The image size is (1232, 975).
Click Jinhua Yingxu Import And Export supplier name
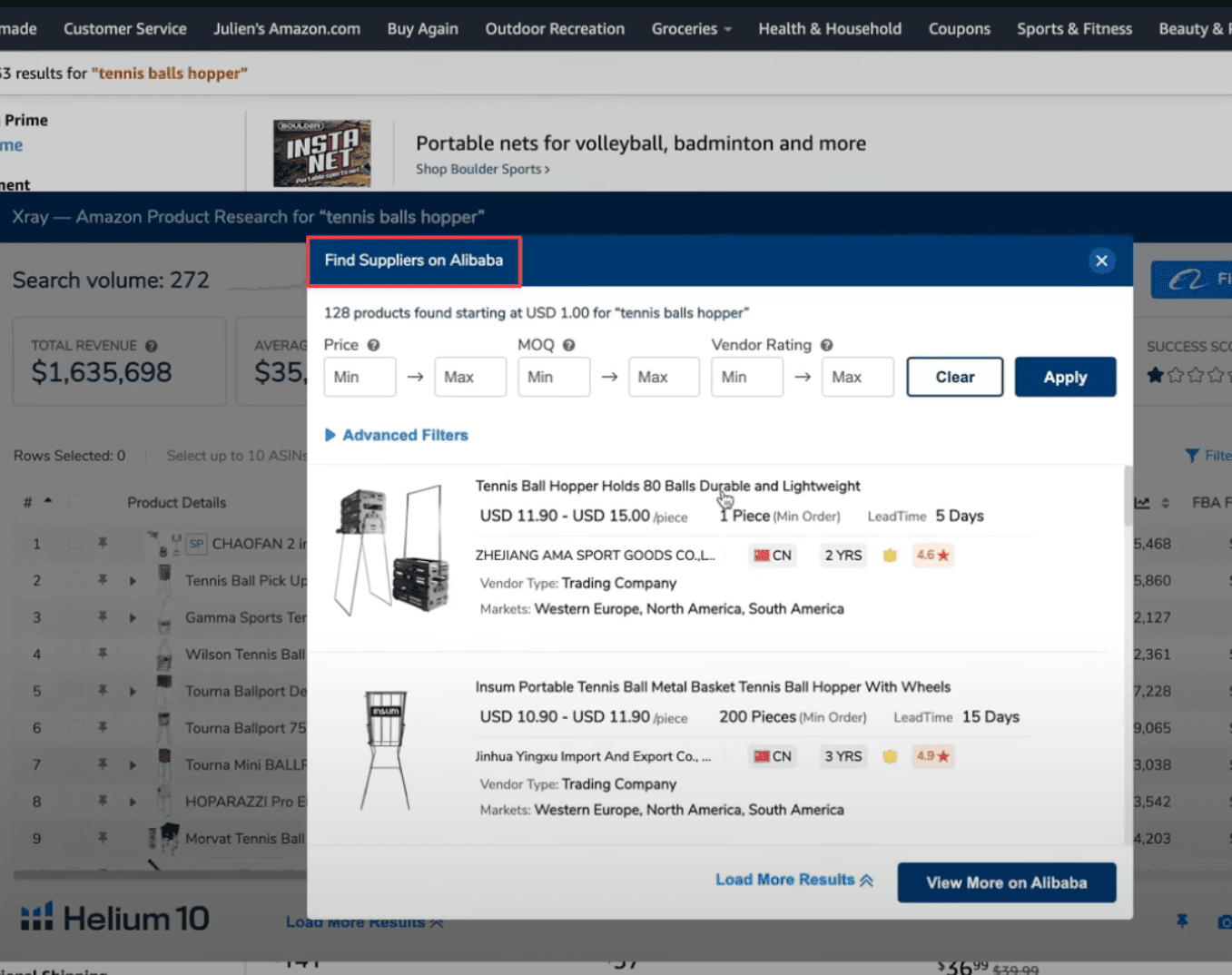(593, 756)
